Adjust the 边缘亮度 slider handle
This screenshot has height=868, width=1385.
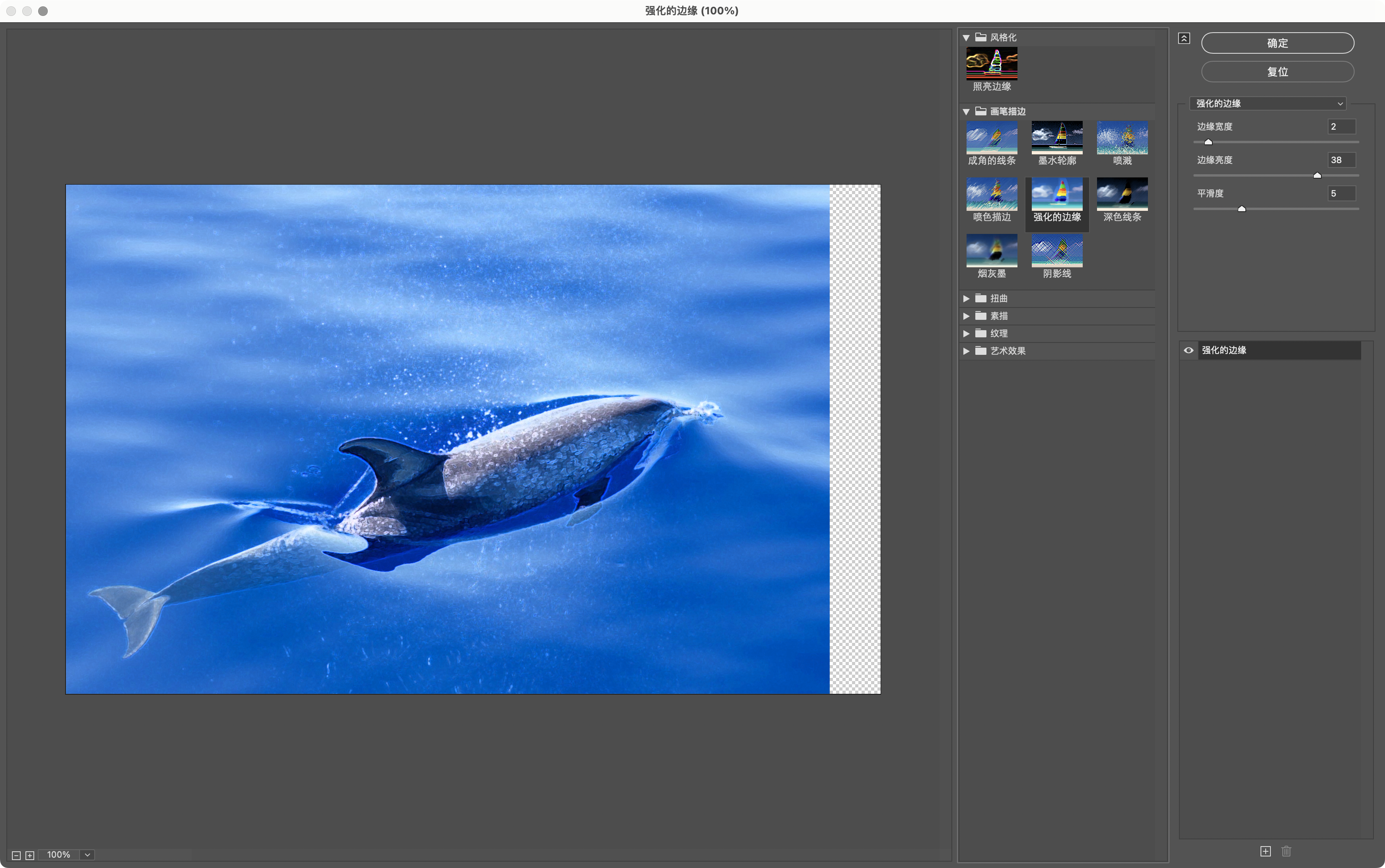tap(1317, 175)
